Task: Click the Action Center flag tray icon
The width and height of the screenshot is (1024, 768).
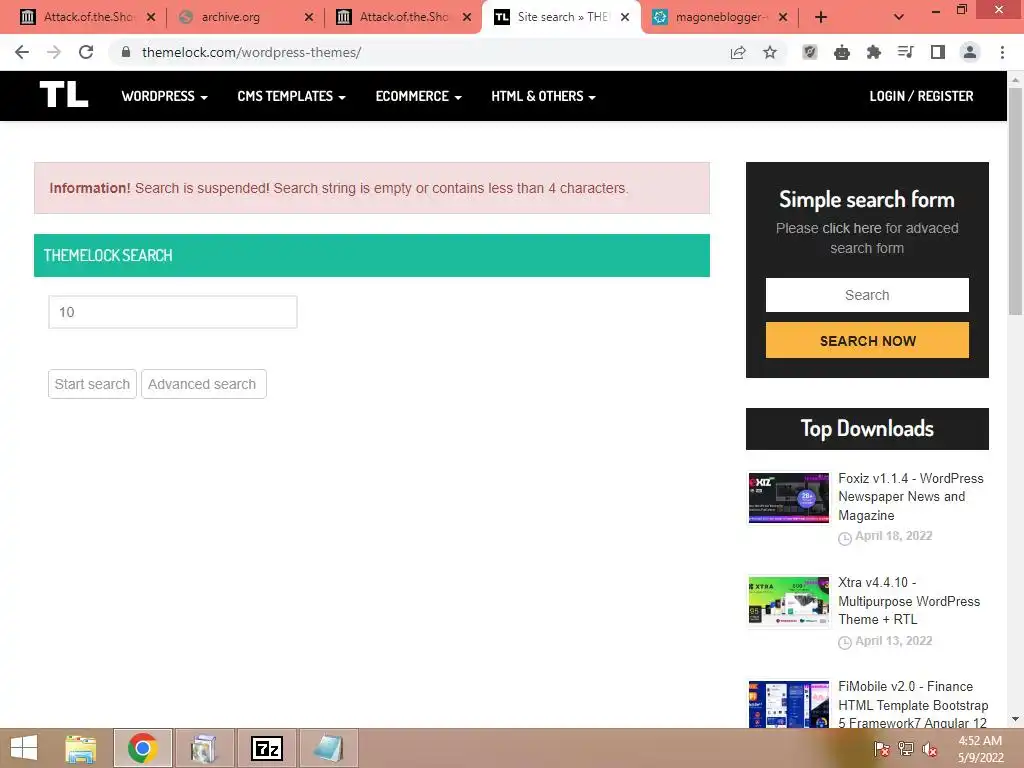Action: pyautogui.click(x=881, y=749)
